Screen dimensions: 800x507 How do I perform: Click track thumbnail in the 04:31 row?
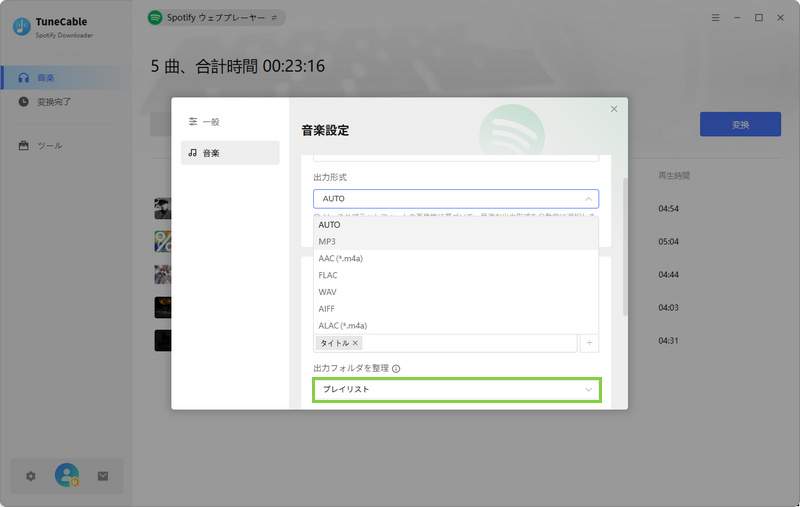(x=163, y=340)
